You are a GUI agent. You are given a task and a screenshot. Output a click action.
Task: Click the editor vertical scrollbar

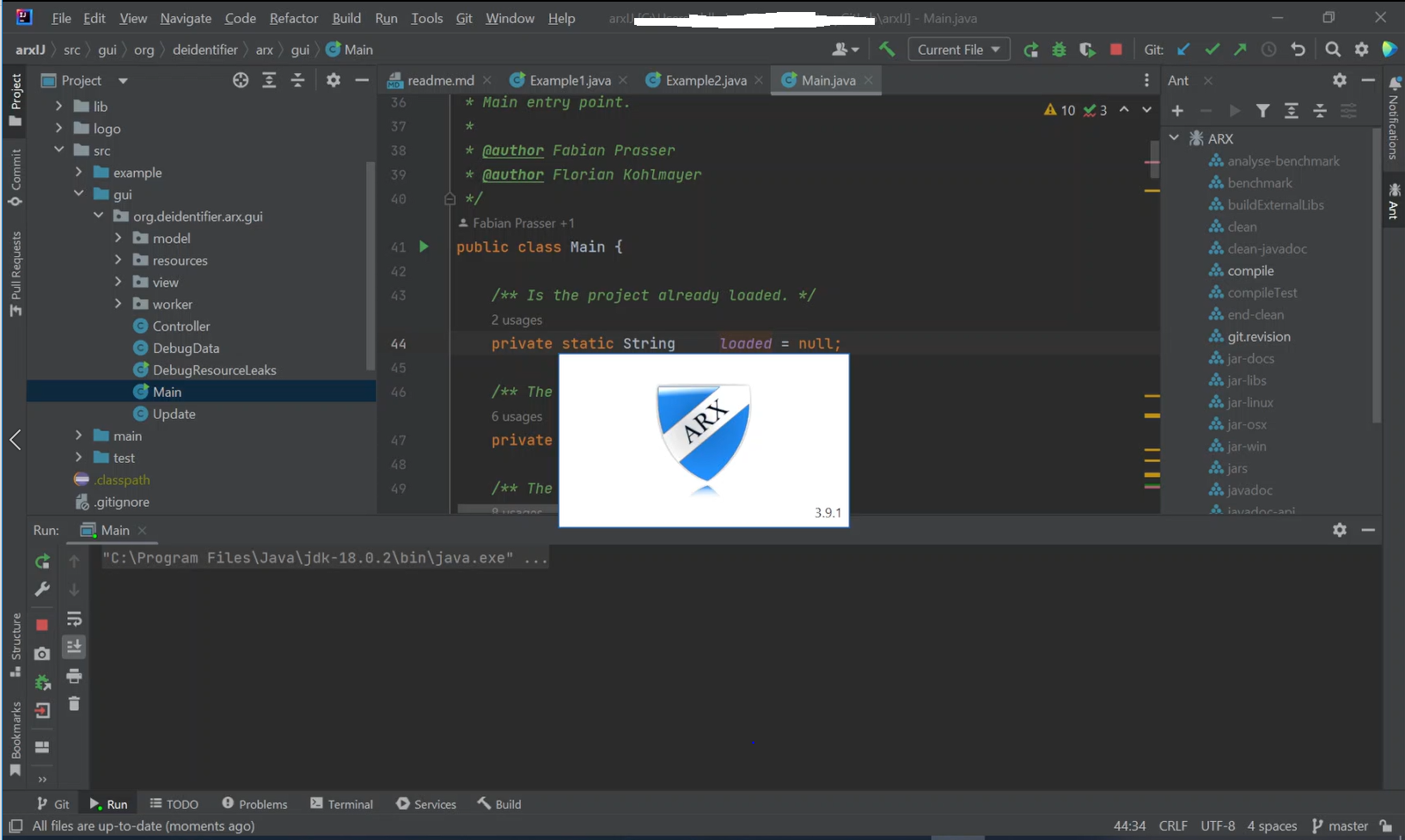click(1154, 159)
